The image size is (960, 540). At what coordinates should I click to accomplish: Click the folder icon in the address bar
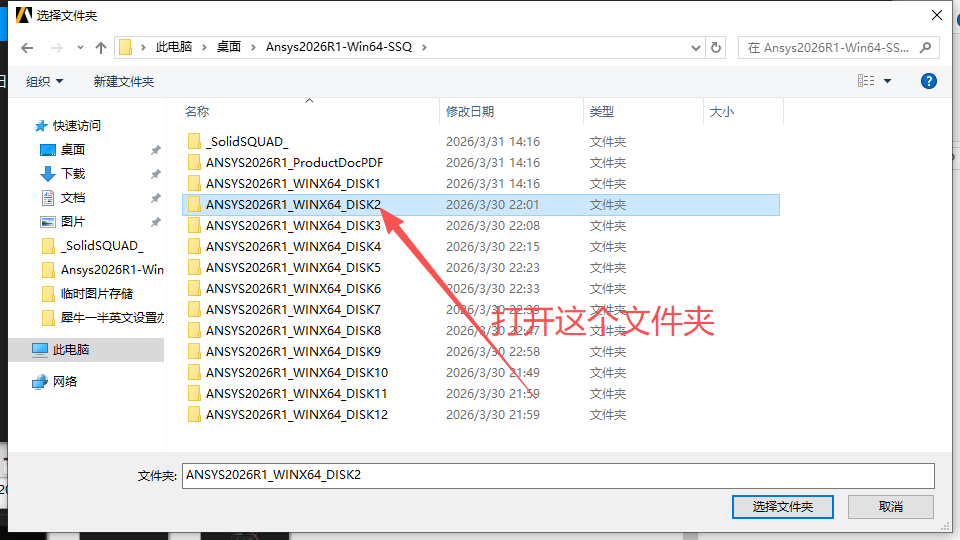126,47
